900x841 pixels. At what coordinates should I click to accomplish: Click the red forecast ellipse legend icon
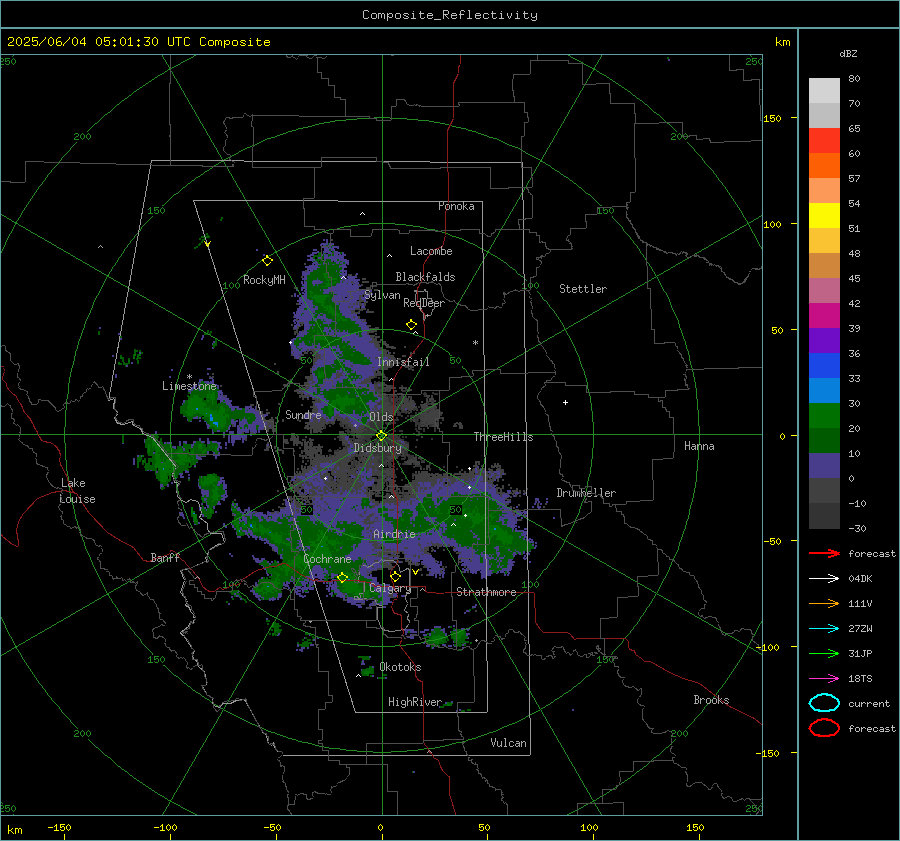pyautogui.click(x=824, y=728)
